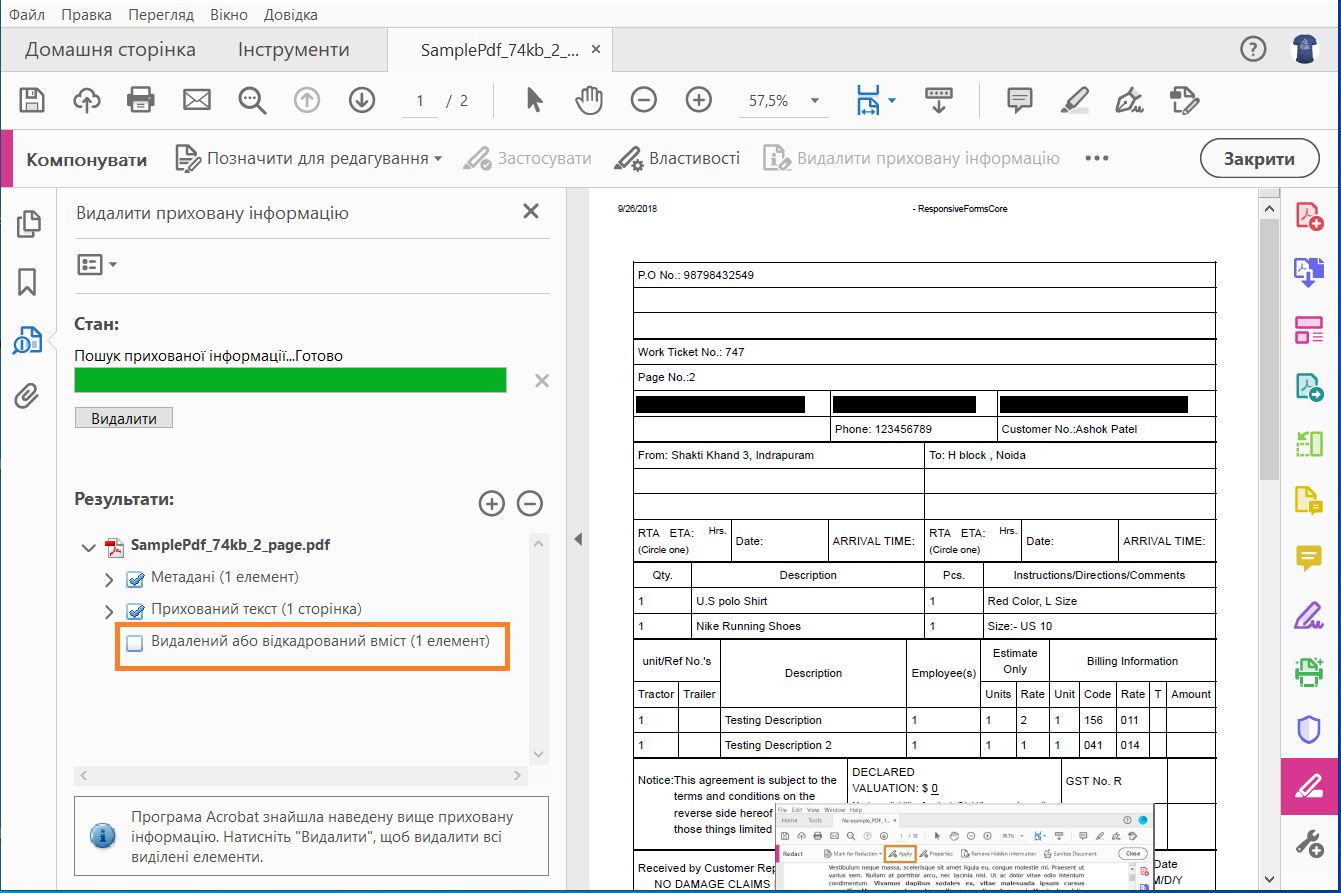Collapse all results with the minus circle

click(x=530, y=503)
